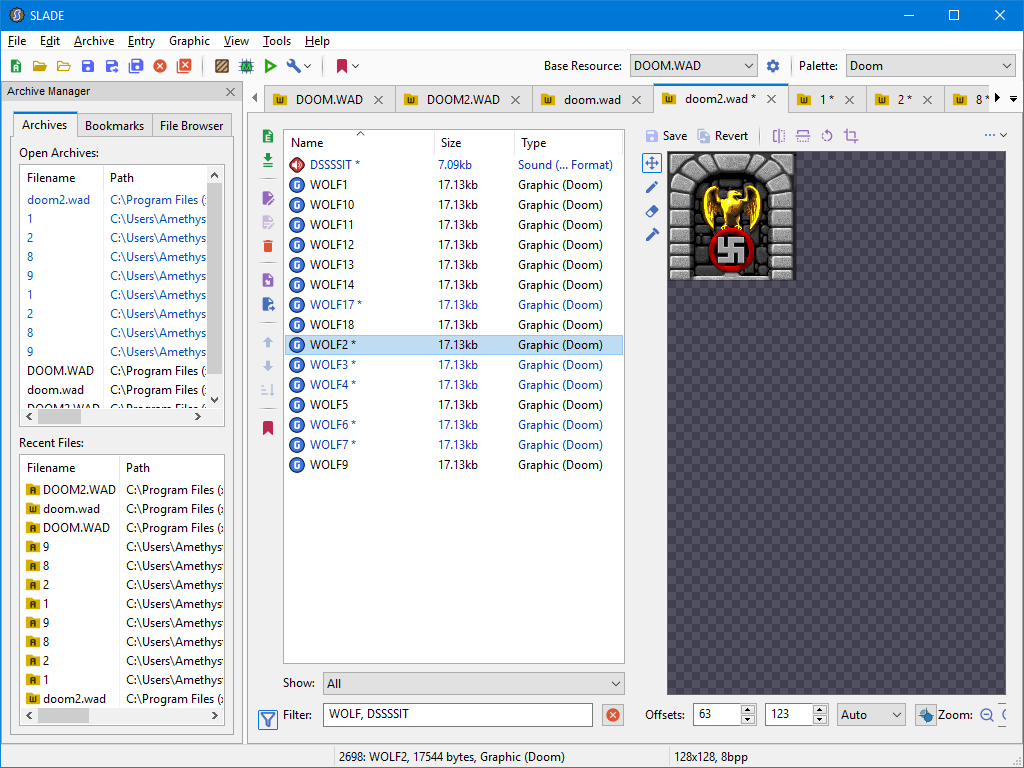Viewport: 1024px width, 768px height.
Task: Click the Crop graphic icon
Action: [851, 136]
